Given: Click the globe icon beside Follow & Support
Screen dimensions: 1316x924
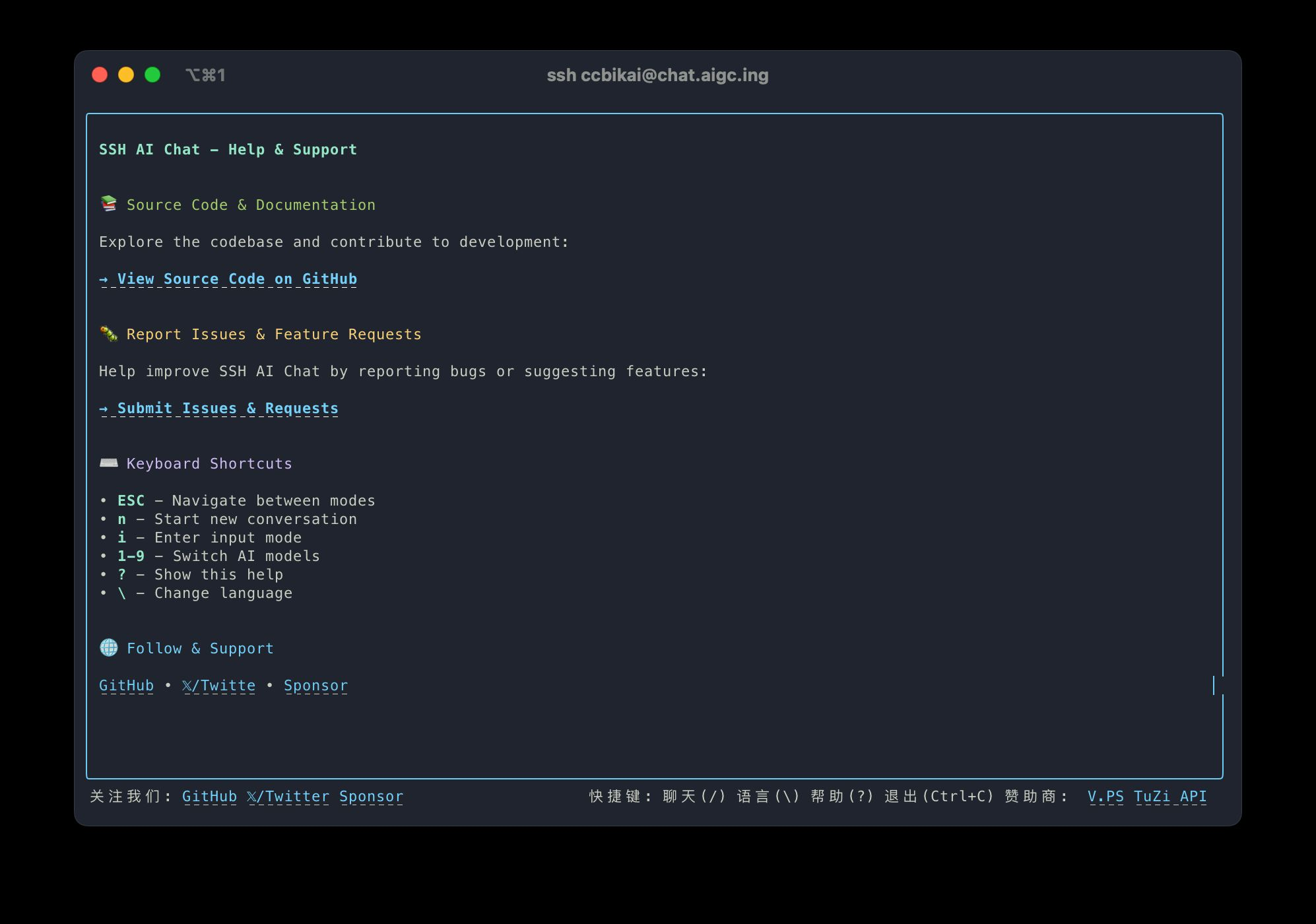Looking at the screenshot, I should [108, 647].
